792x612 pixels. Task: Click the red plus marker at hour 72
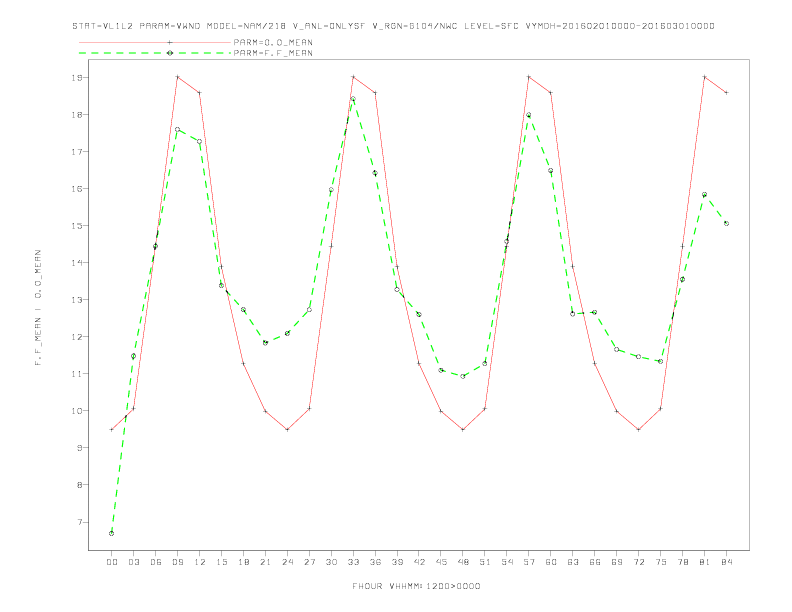point(638,430)
